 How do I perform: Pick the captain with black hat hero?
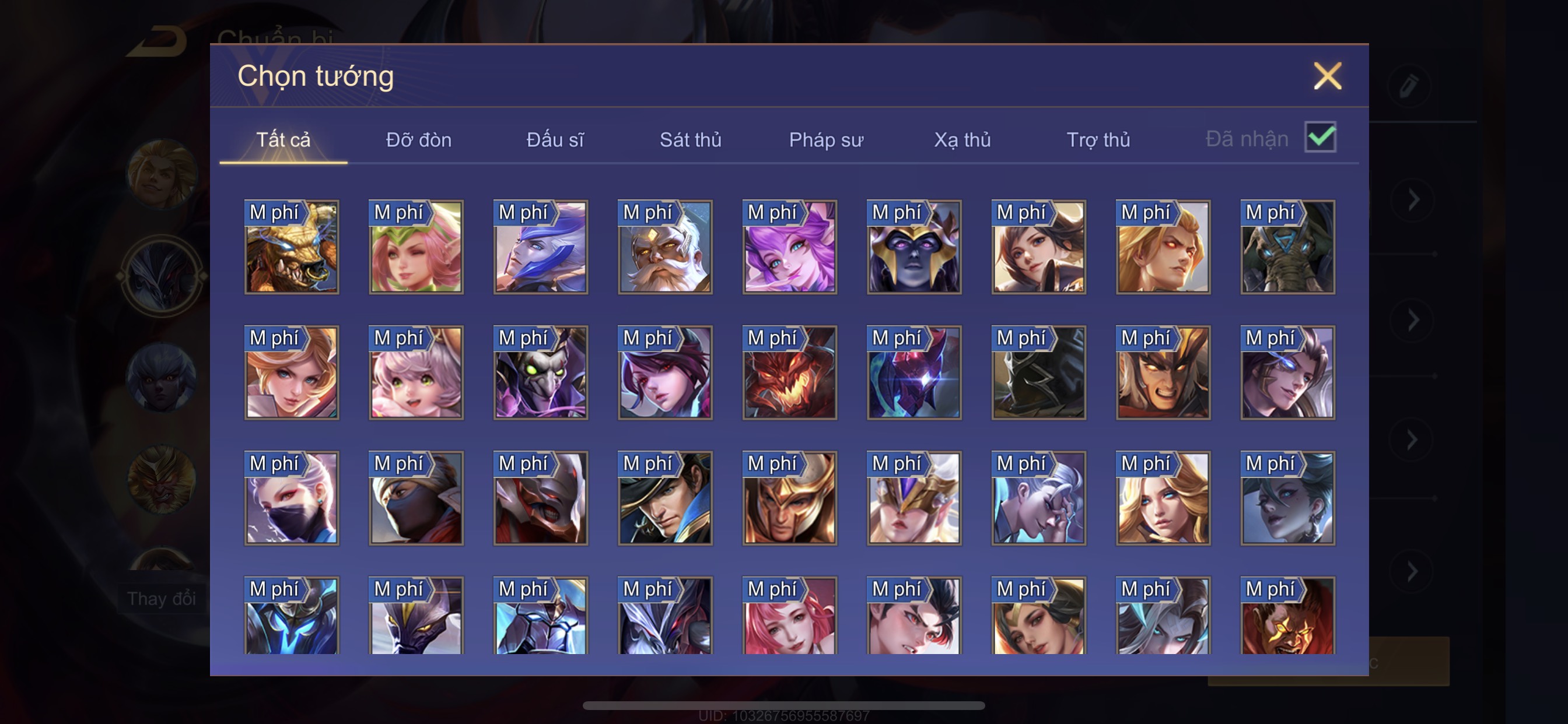(x=666, y=498)
